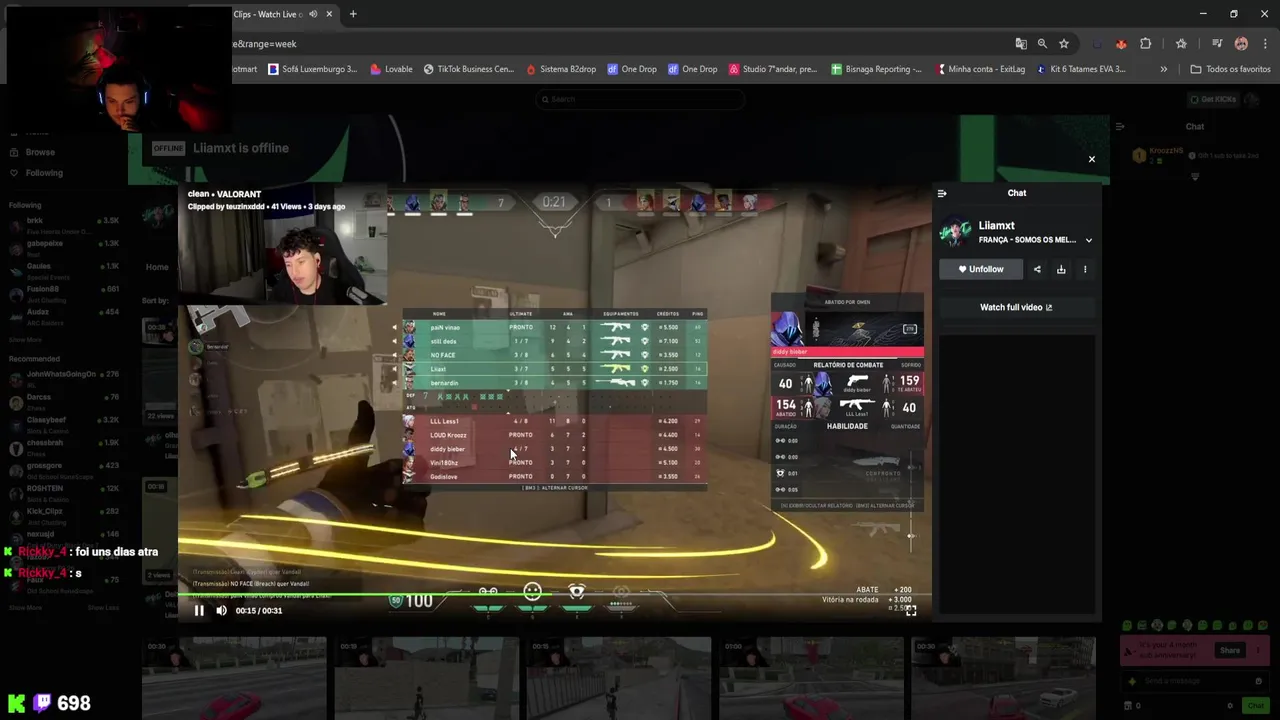Open the first red car clip thumbnail
The image size is (1280, 720).
[x=234, y=677]
